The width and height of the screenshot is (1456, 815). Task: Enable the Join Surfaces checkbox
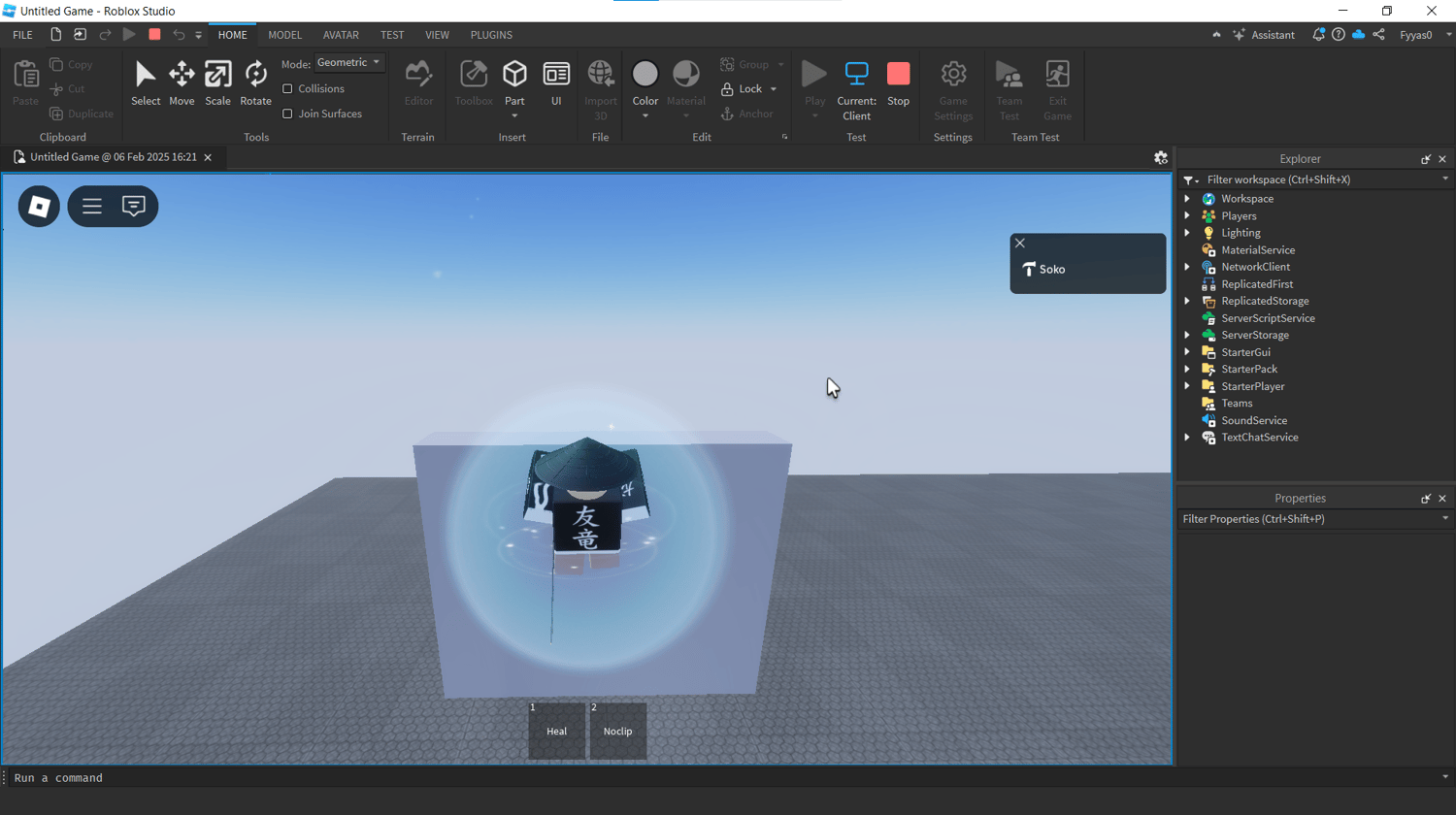click(x=287, y=114)
